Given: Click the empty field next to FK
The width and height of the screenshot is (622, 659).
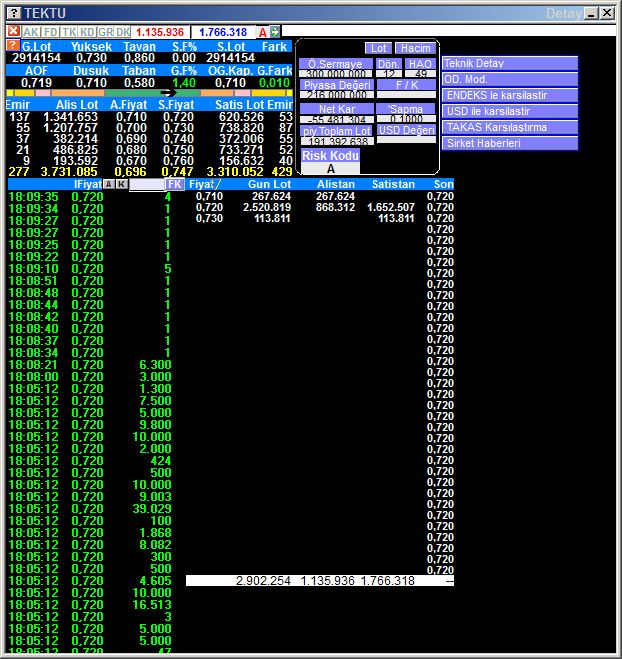Looking at the screenshot, I should 146,184.
